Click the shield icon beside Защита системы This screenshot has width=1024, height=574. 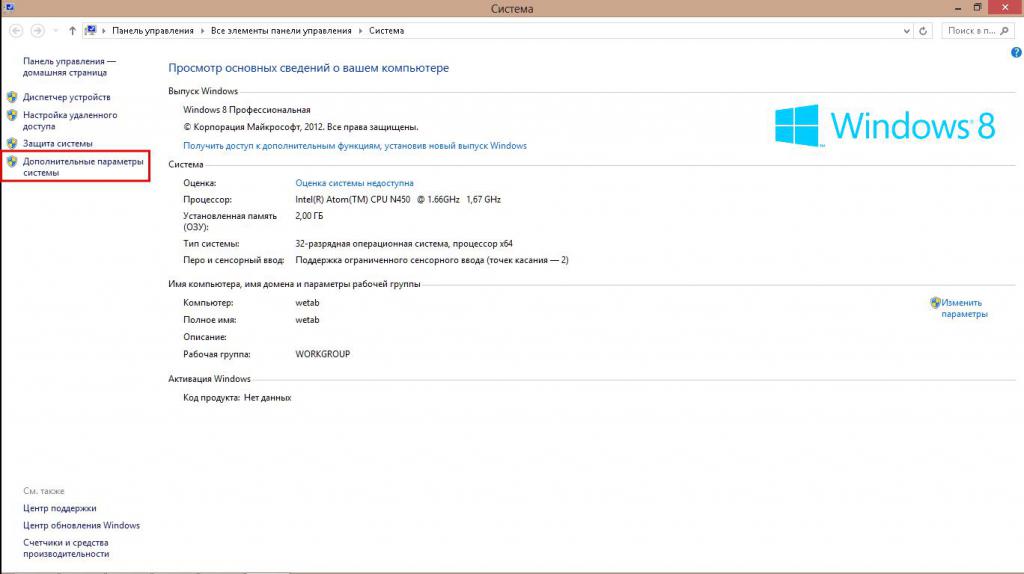(x=12, y=143)
